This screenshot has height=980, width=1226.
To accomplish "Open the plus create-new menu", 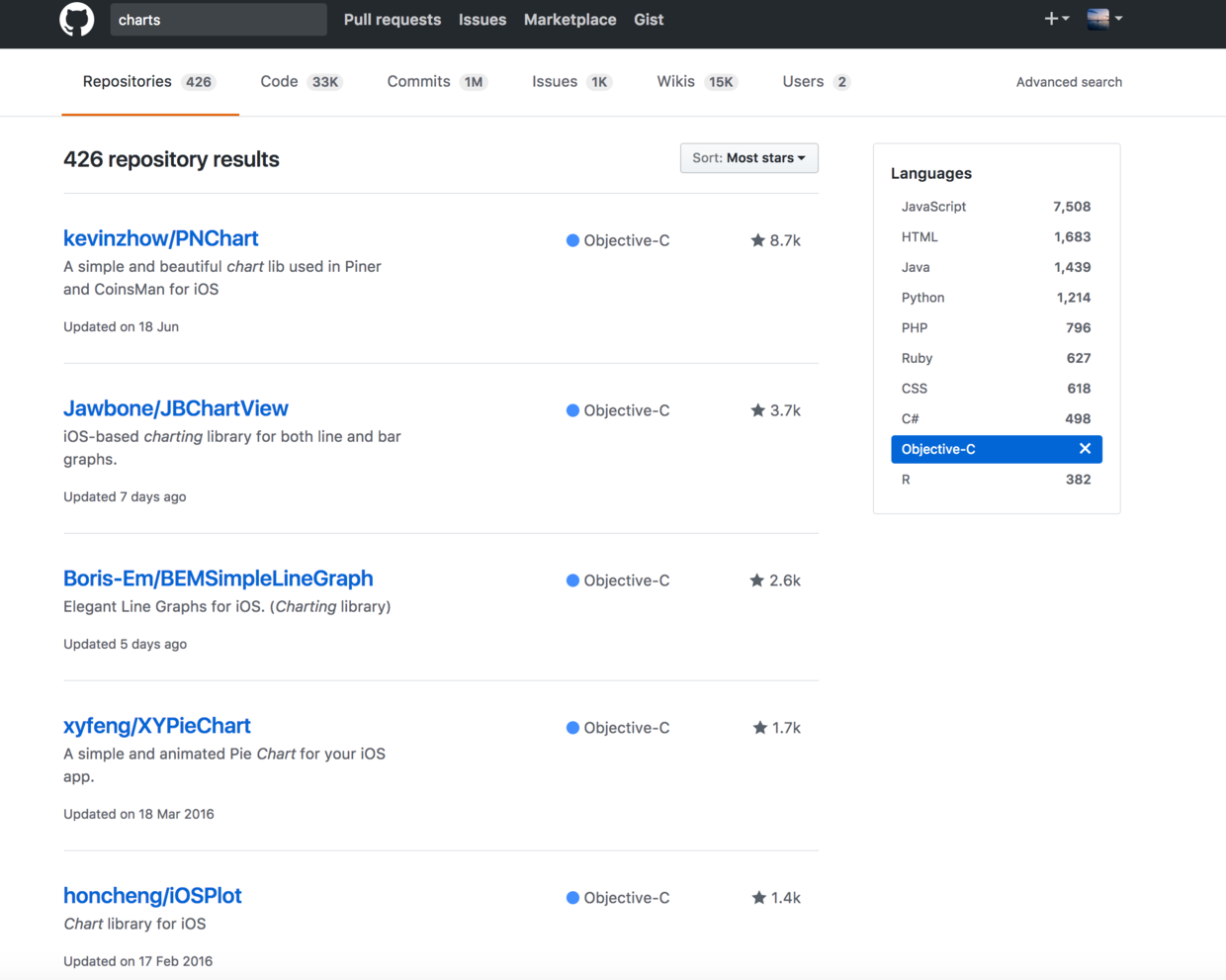I will [x=1057, y=18].
